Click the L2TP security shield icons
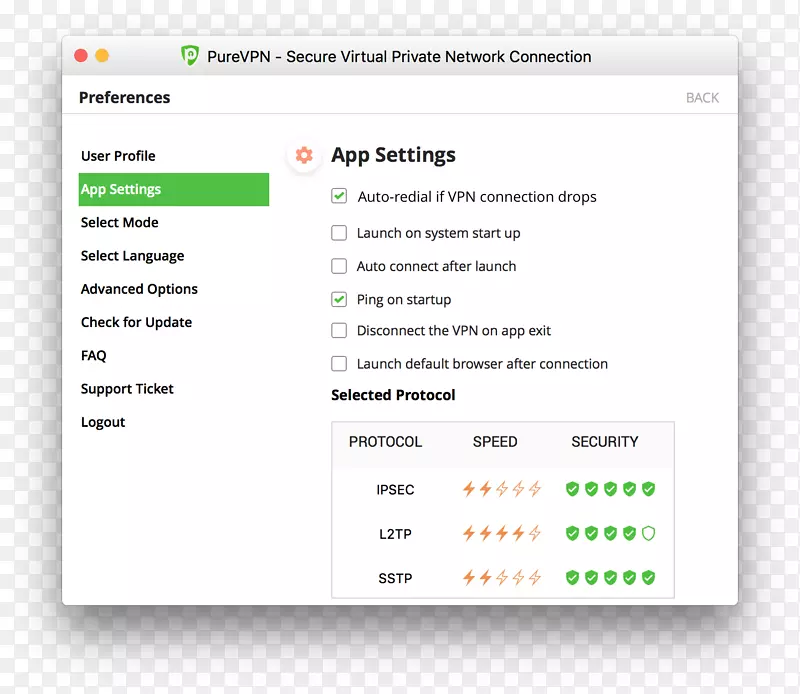The image size is (800, 694). [x=610, y=534]
